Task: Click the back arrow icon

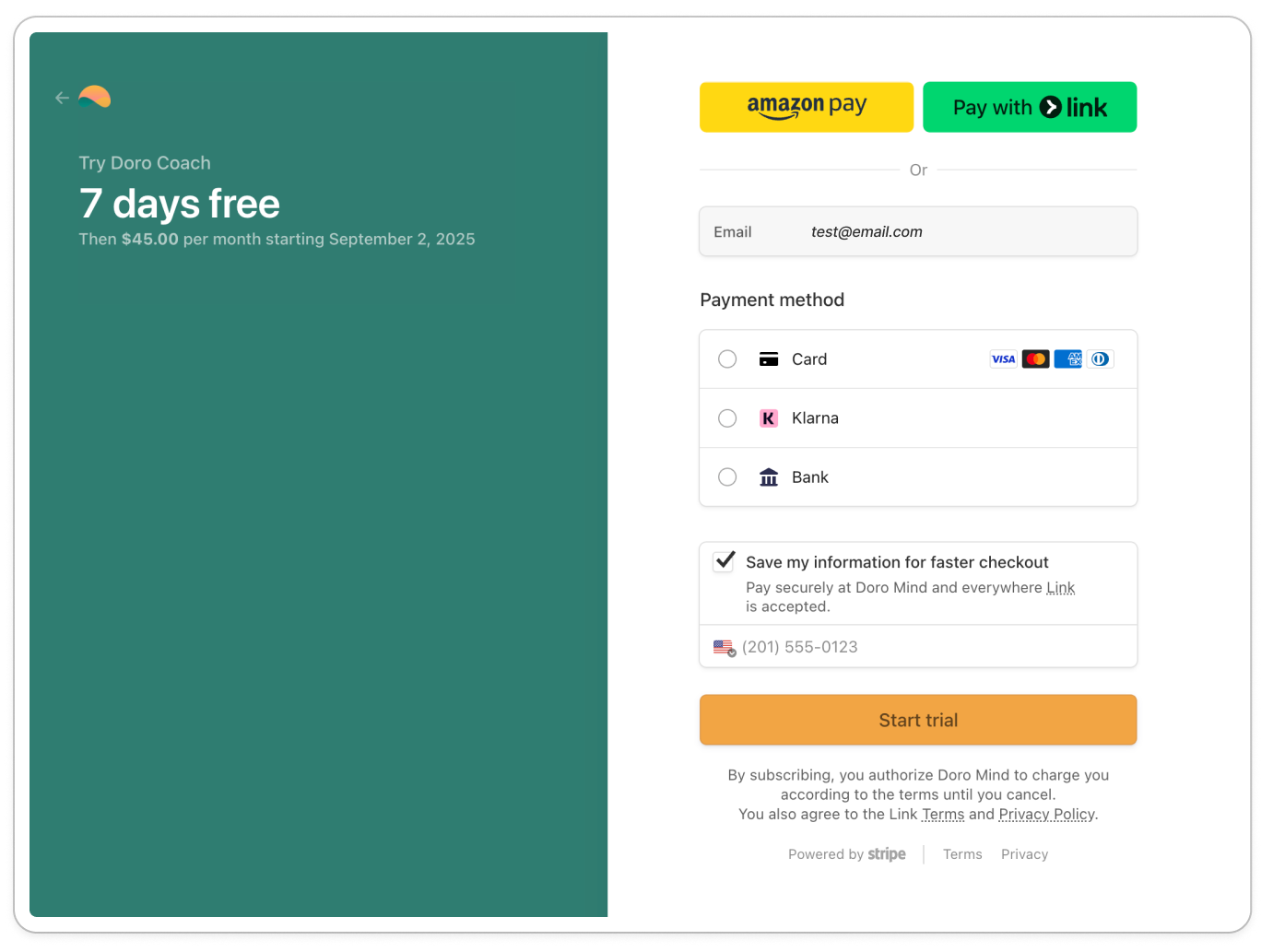Action: 62,98
